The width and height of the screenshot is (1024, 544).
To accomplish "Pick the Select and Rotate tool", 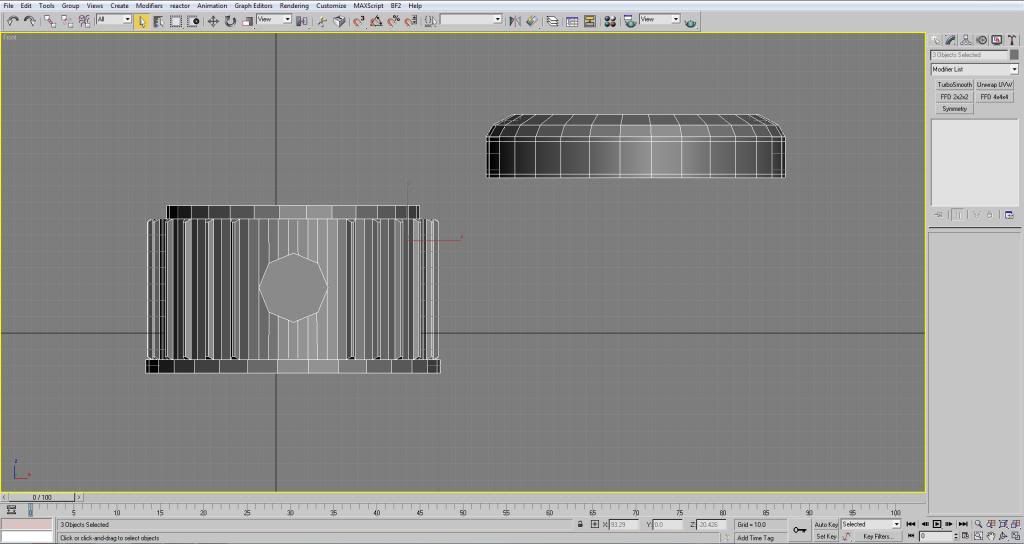I will 230,20.
